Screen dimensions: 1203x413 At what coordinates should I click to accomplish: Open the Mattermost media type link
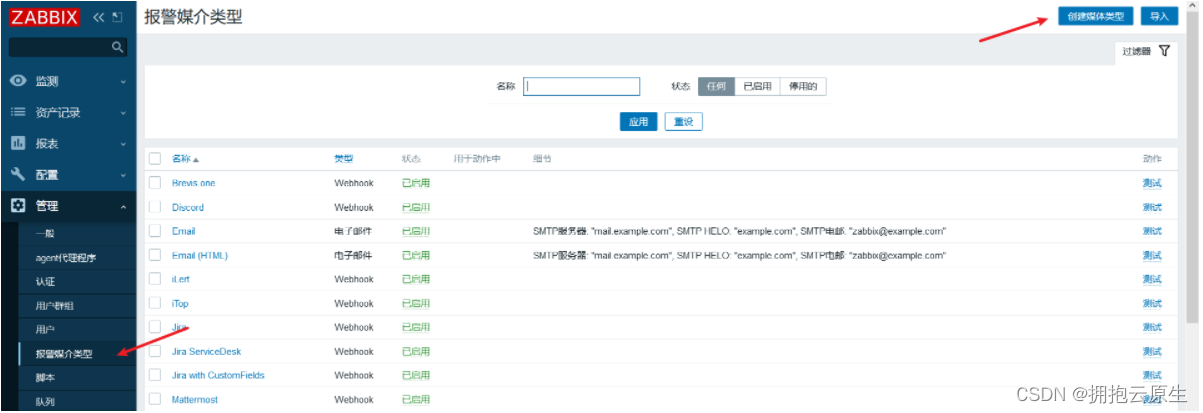[x=195, y=399]
